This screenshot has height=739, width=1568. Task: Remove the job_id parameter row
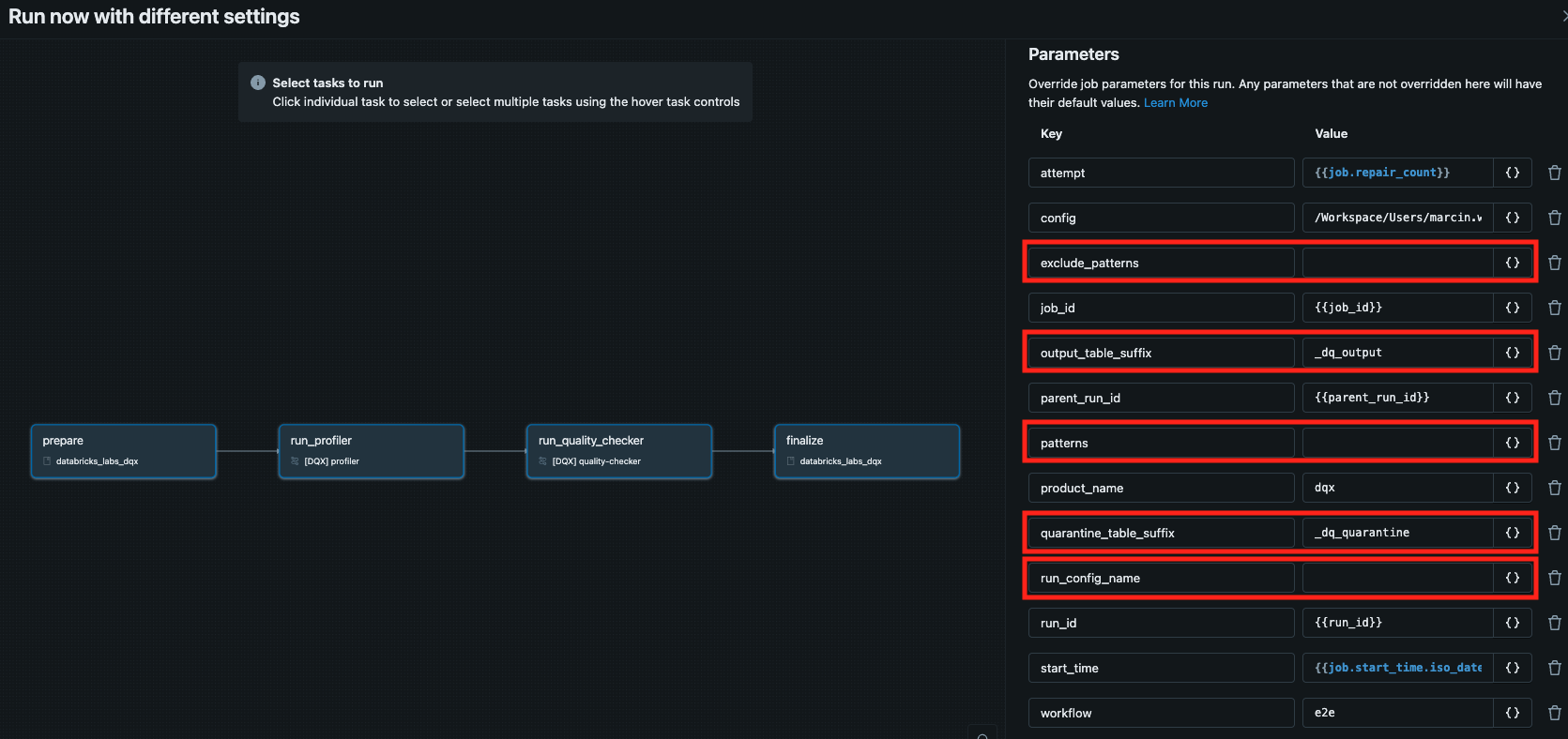(x=1554, y=308)
